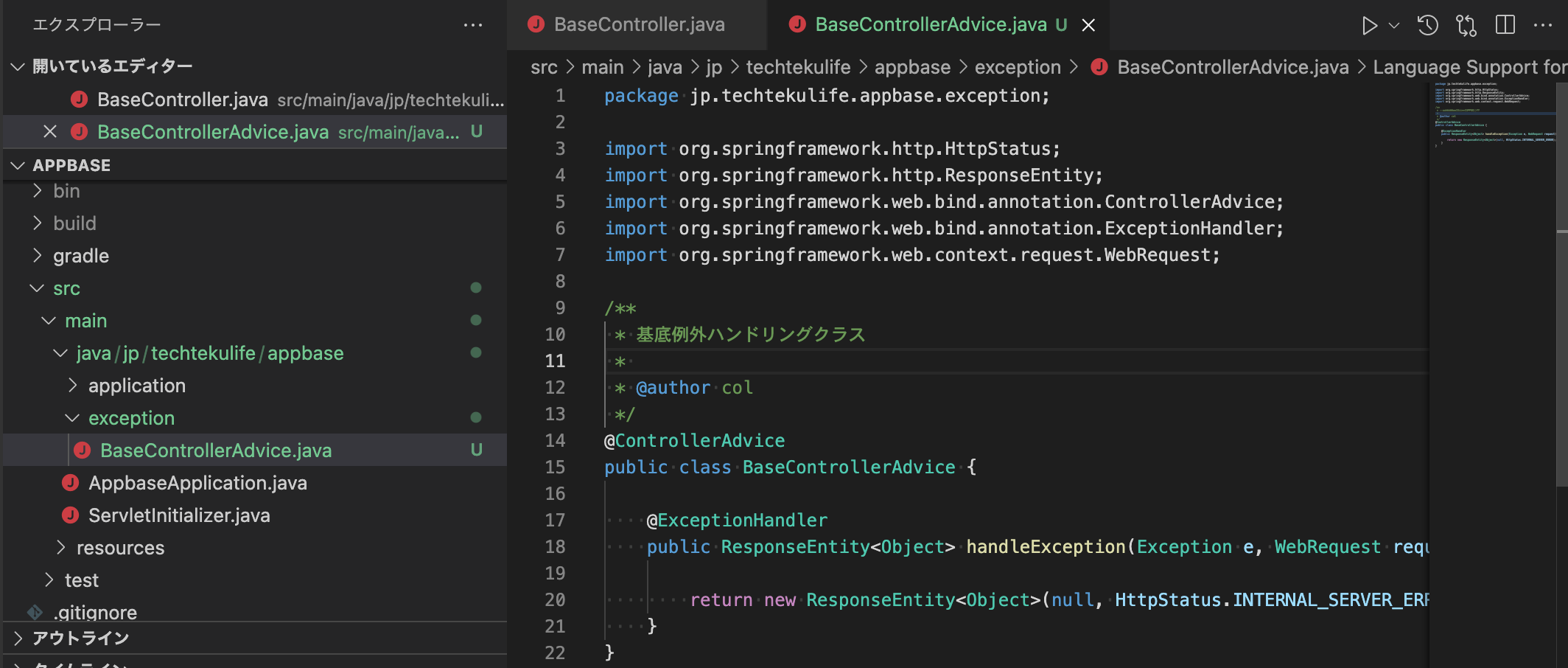Click the Java file icon next to AppbaseApplication.java
The width and height of the screenshot is (1568, 668).
(x=70, y=483)
